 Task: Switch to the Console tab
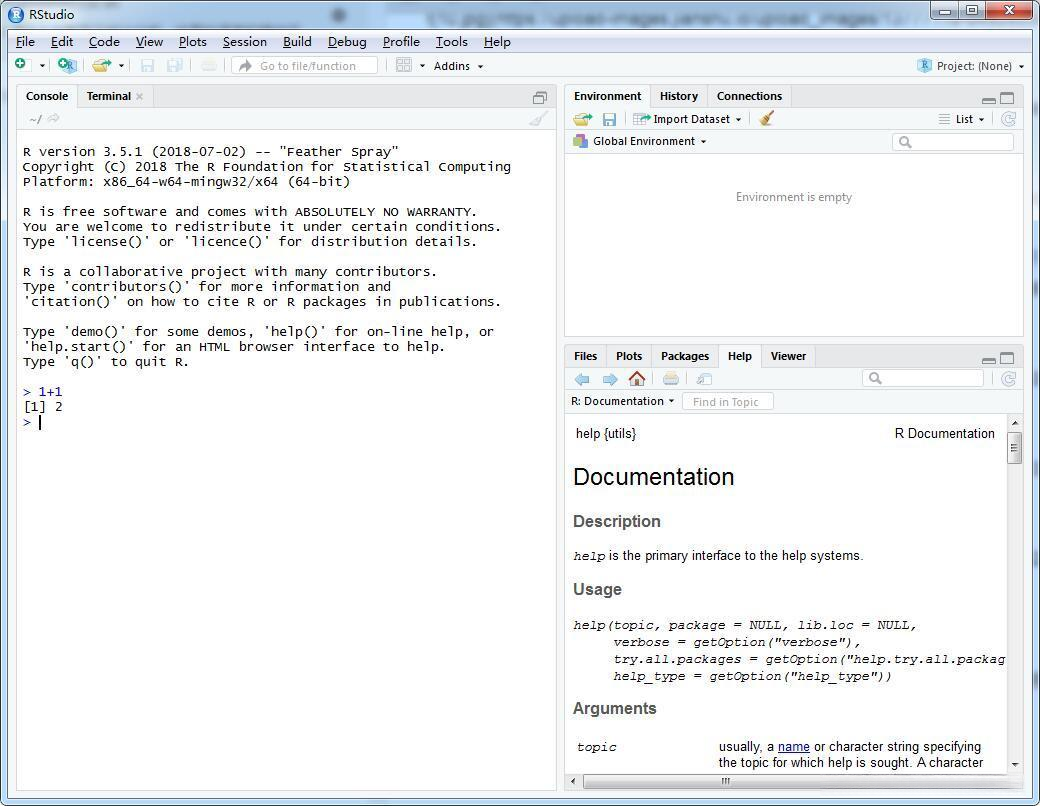[46, 96]
